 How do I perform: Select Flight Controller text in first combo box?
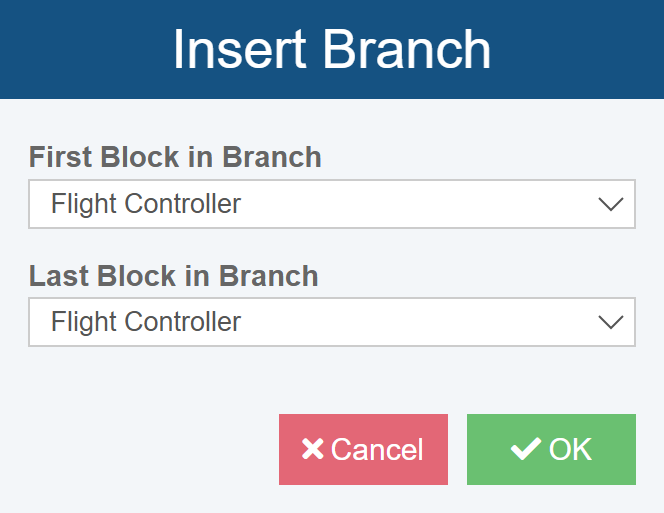(x=146, y=205)
